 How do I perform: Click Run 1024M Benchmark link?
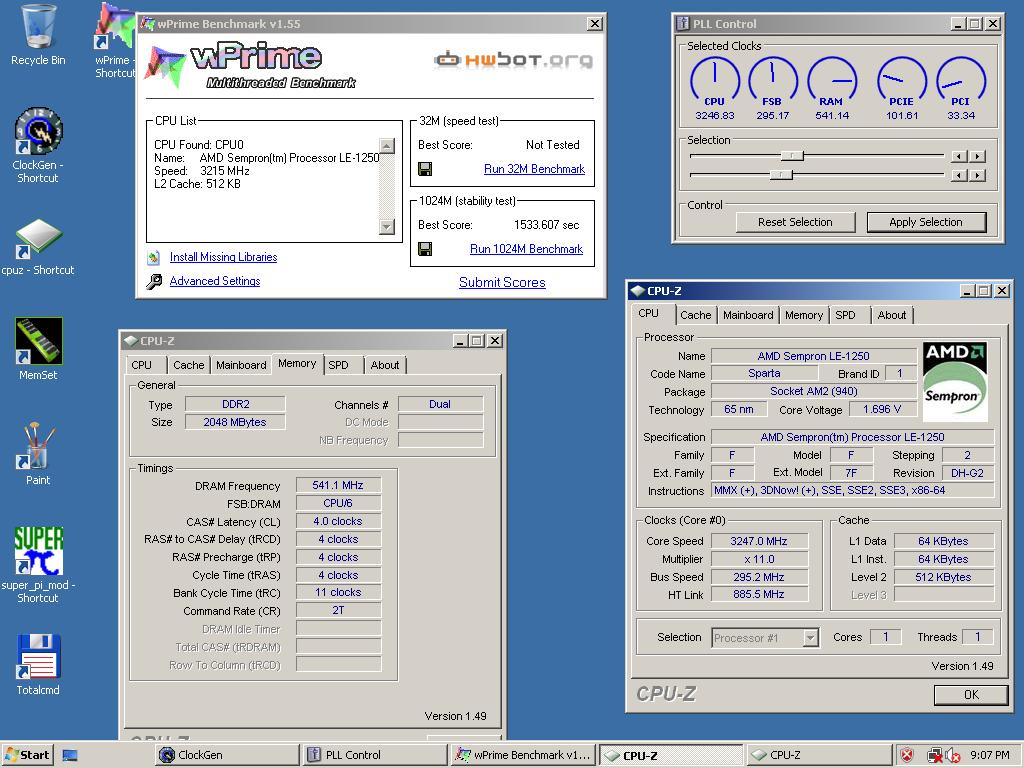point(526,249)
